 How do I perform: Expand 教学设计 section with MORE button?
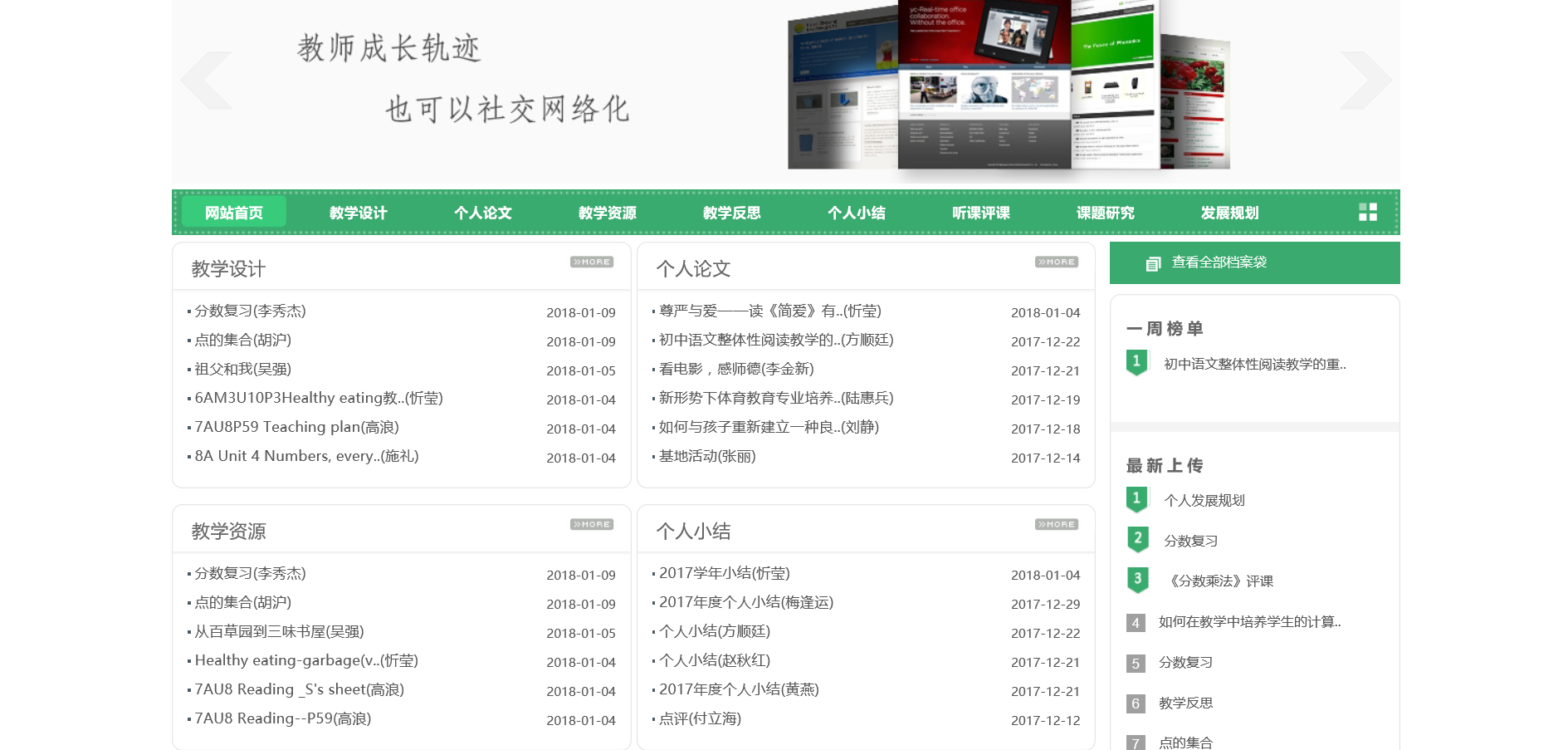pyautogui.click(x=591, y=262)
